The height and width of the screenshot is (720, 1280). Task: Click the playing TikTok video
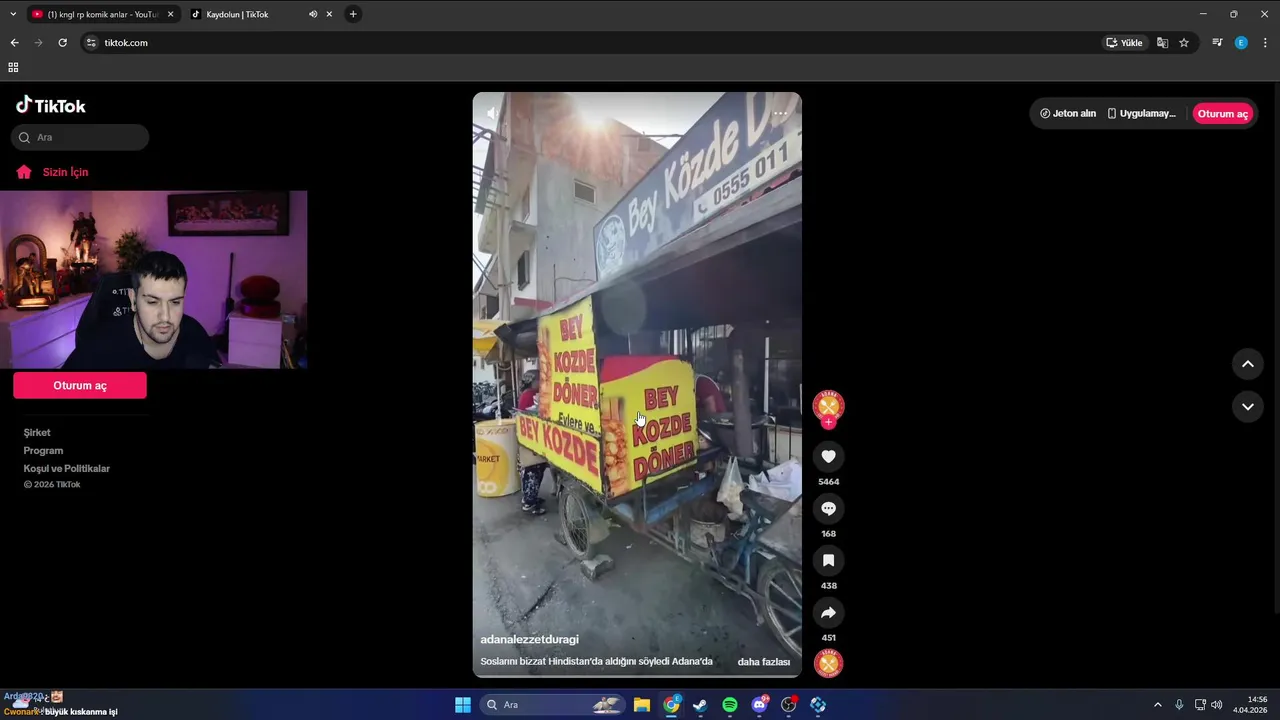point(637,385)
